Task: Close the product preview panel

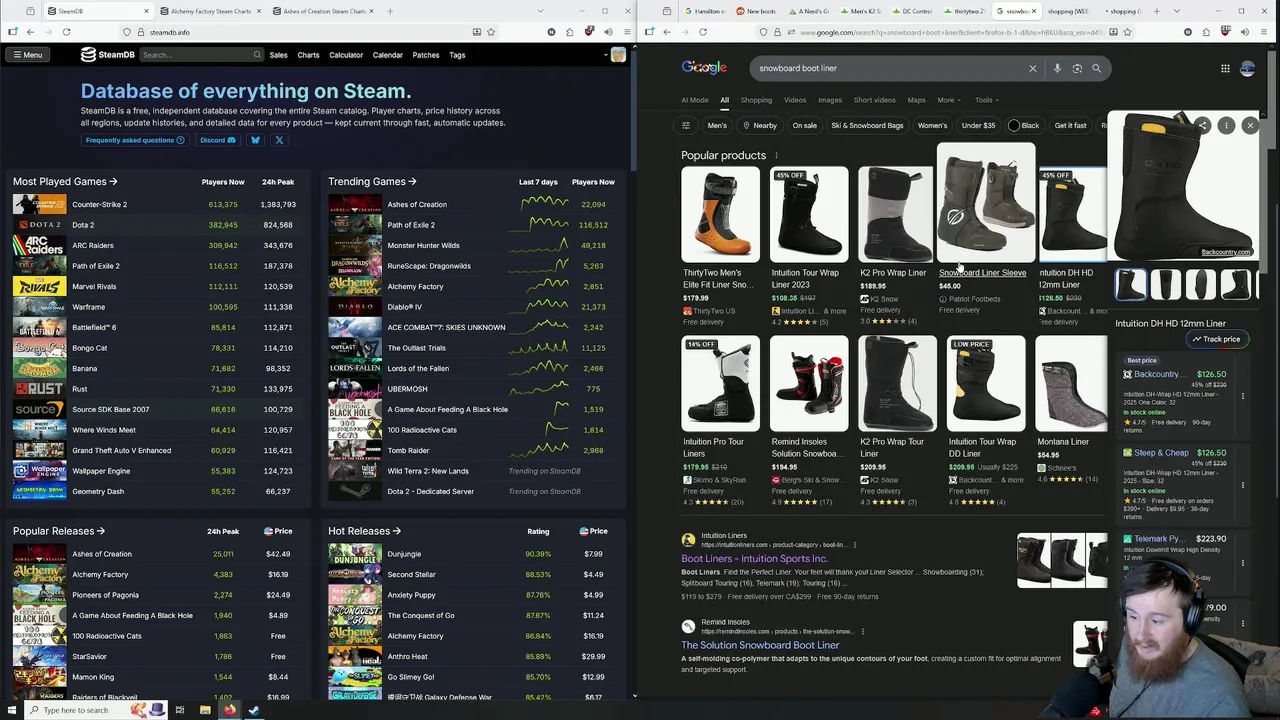Action: point(1250,125)
